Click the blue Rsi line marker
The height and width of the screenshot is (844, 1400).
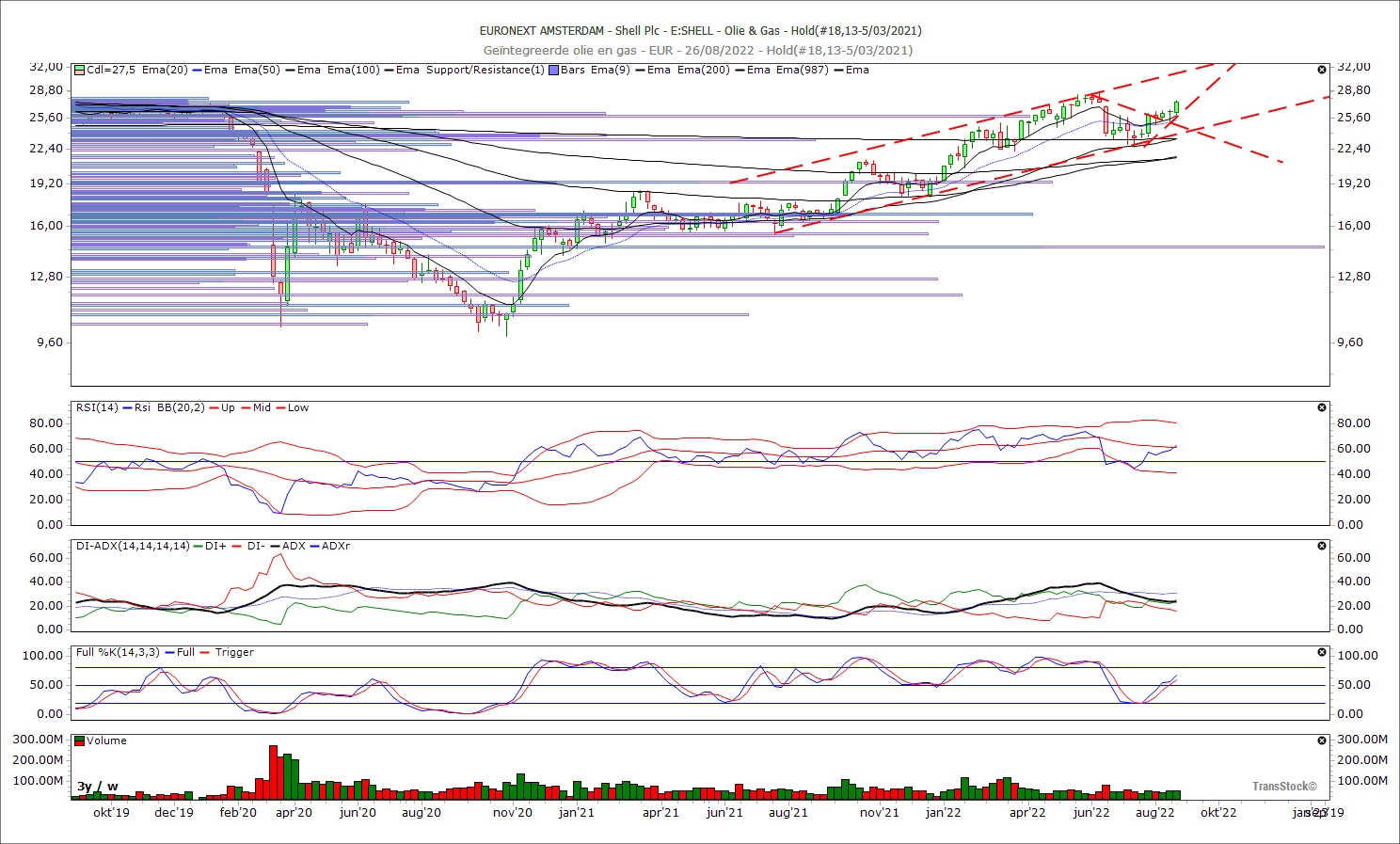point(128,407)
